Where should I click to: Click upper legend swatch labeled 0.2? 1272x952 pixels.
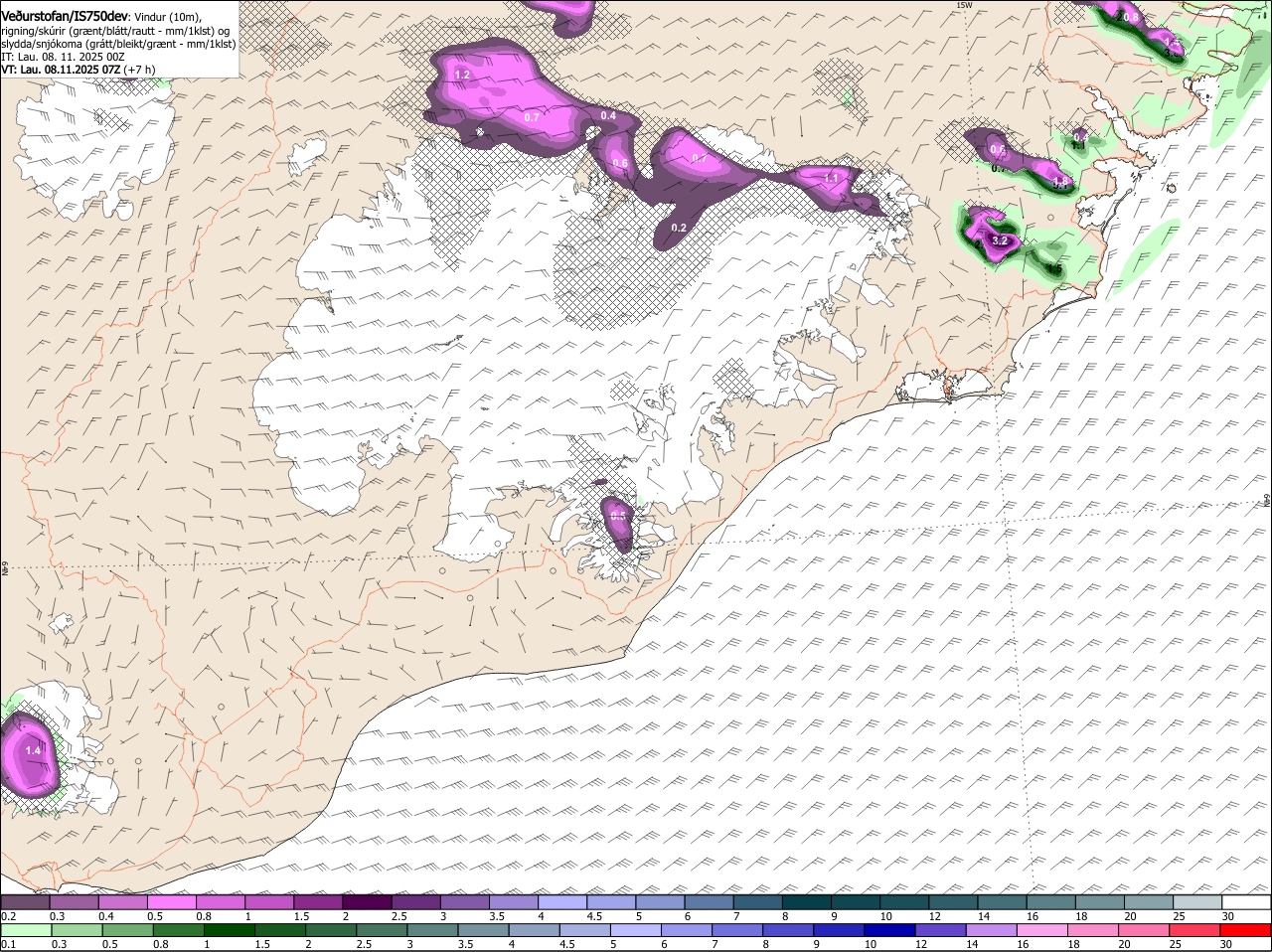coord(25,902)
